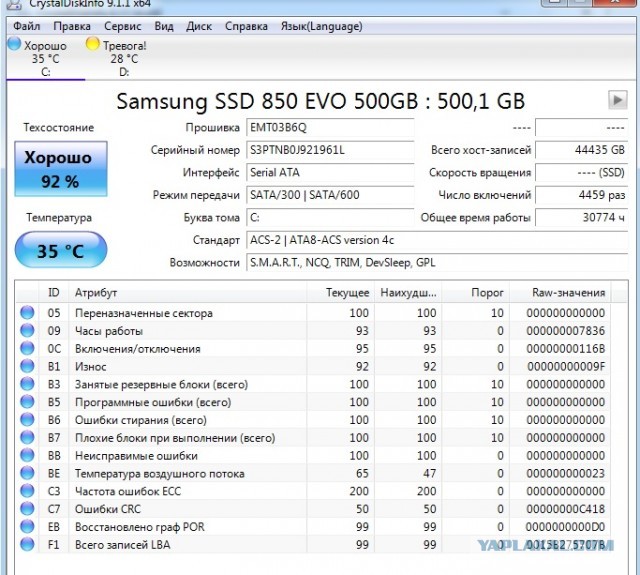Screen dimensions: 640x575
Task: Click status orb for attribute B3
Action: click(x=27, y=384)
